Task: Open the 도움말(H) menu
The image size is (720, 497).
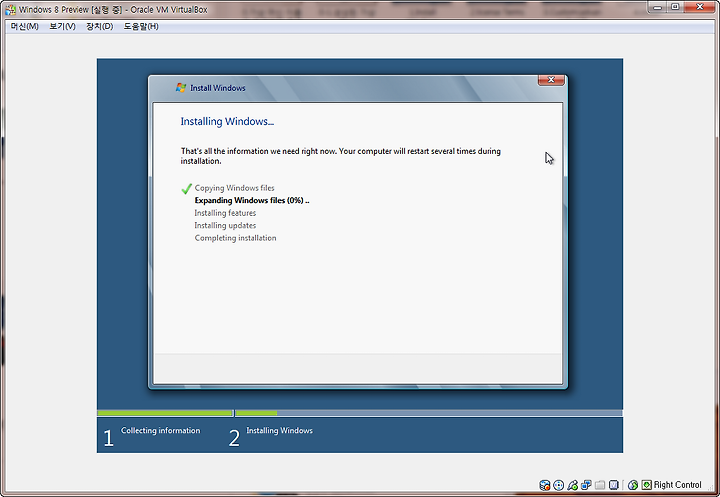Action: [x=141, y=26]
